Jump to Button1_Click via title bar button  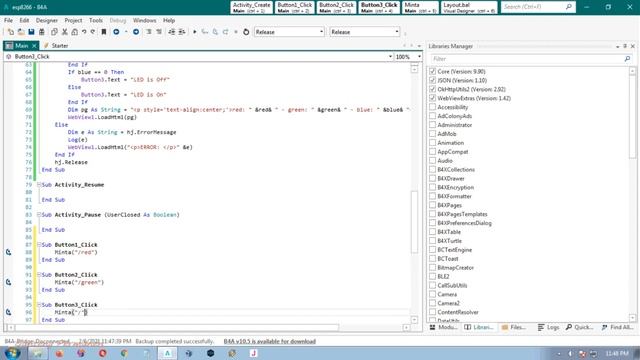tap(294, 7)
